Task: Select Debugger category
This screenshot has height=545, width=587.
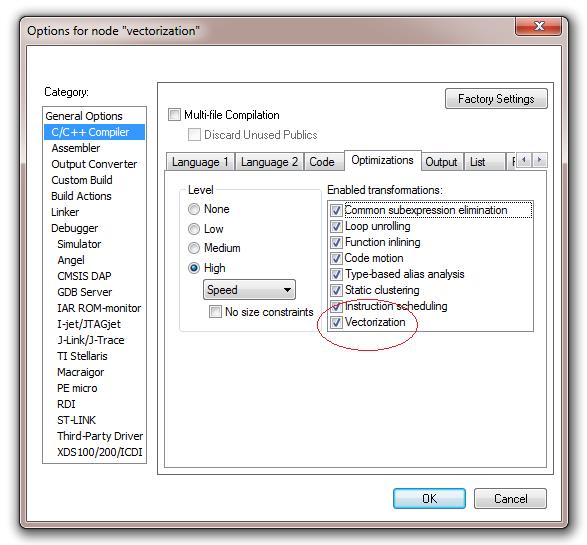Action: point(74,228)
